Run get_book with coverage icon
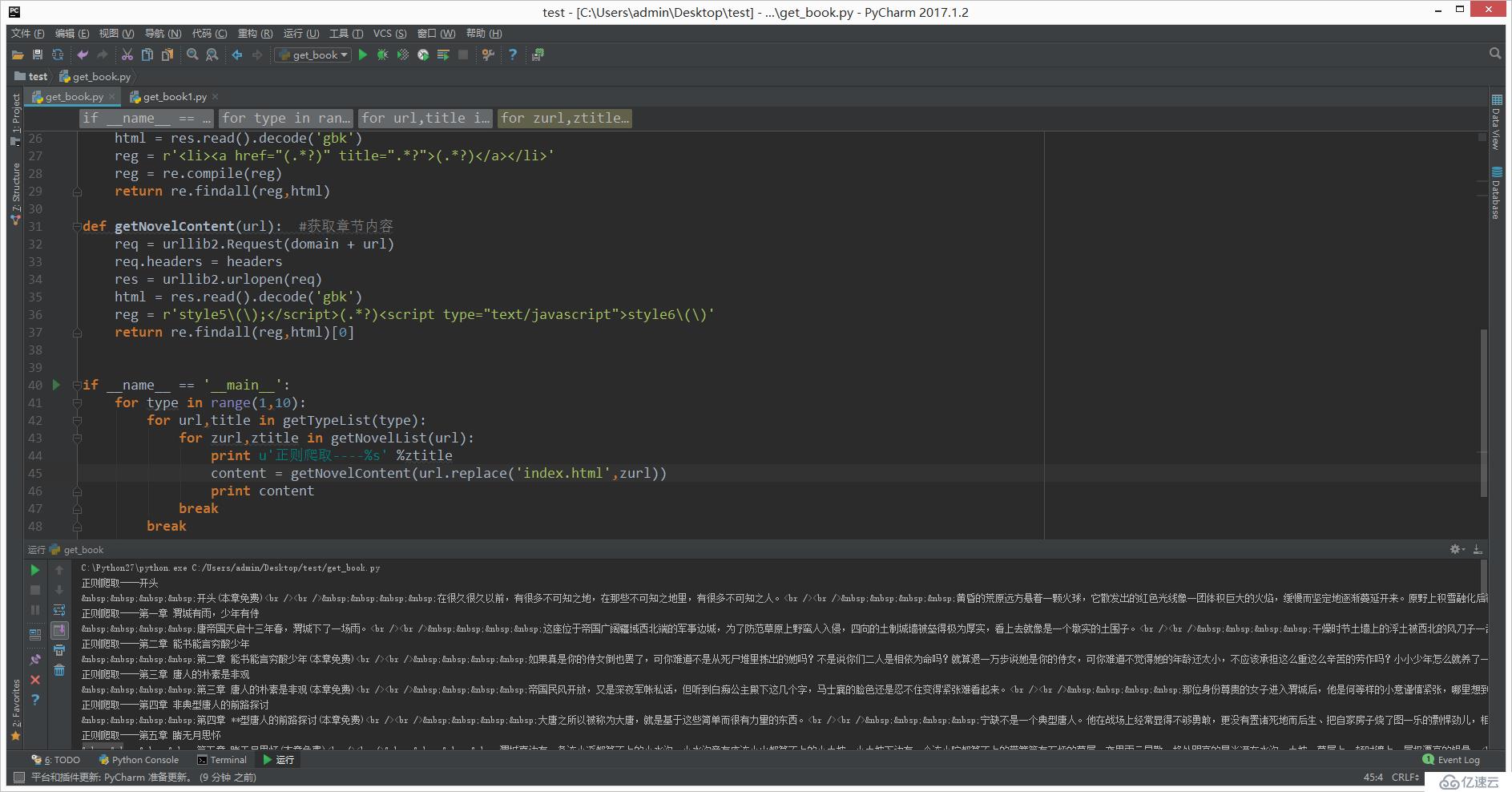This screenshot has height=792, width=1512. coord(403,55)
